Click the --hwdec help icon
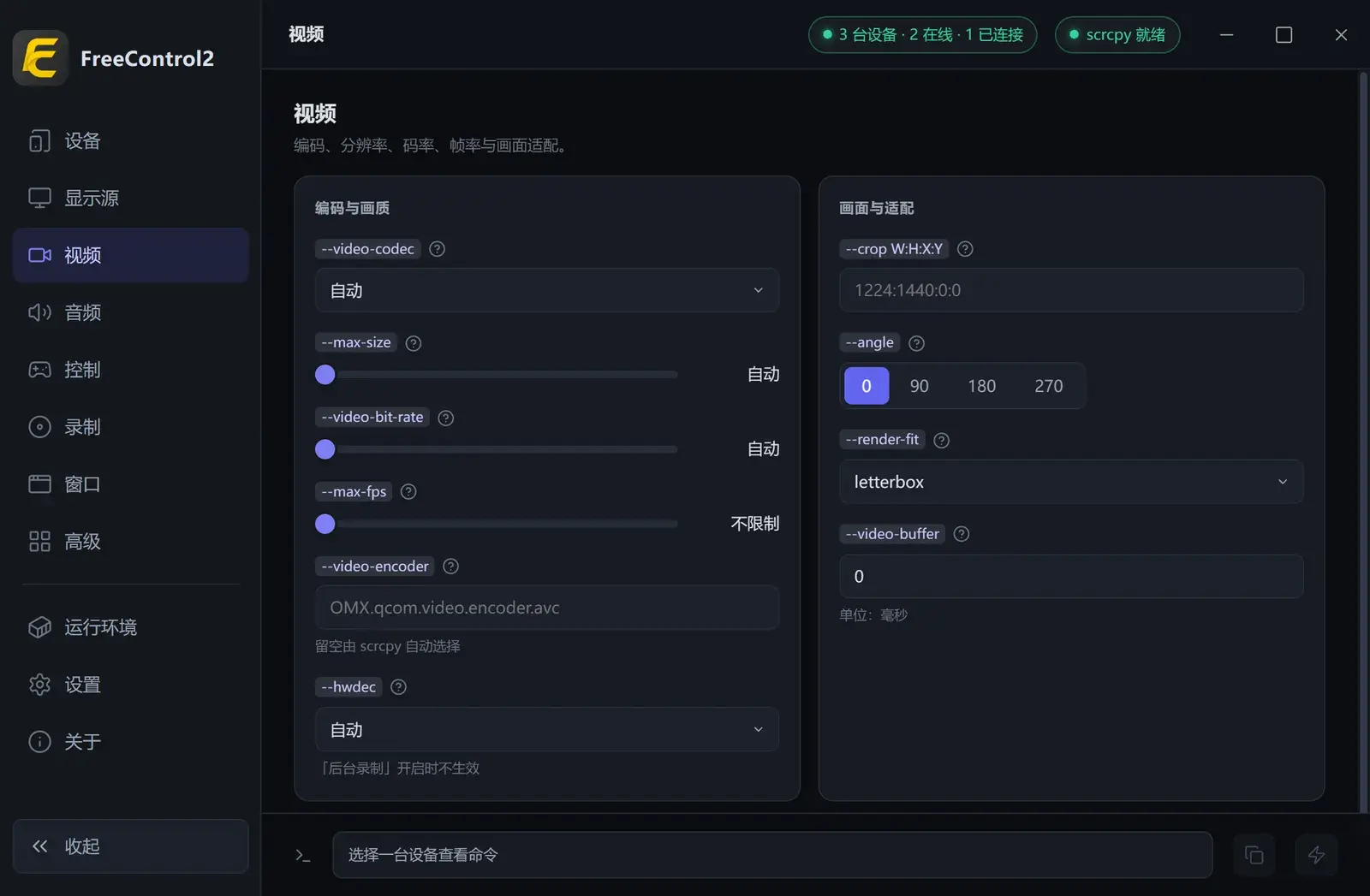 tap(398, 687)
